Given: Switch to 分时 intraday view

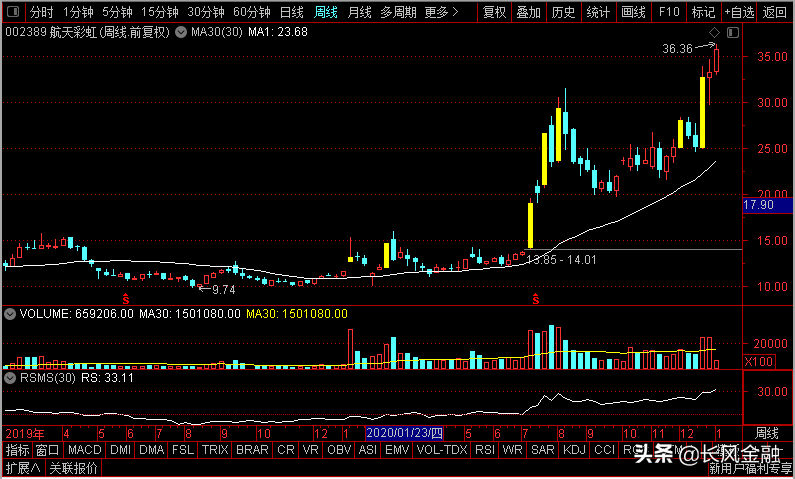Looking at the screenshot, I should pos(42,12).
